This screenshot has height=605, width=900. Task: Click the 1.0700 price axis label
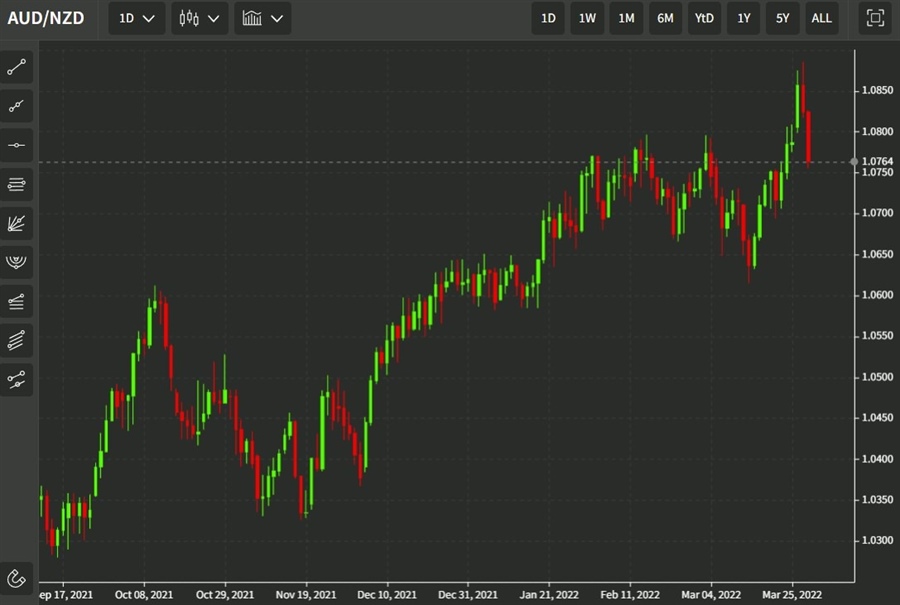[877, 213]
